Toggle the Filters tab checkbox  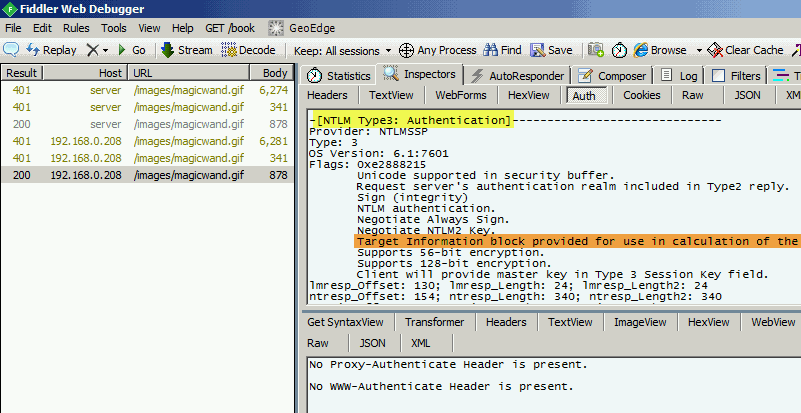pos(718,75)
